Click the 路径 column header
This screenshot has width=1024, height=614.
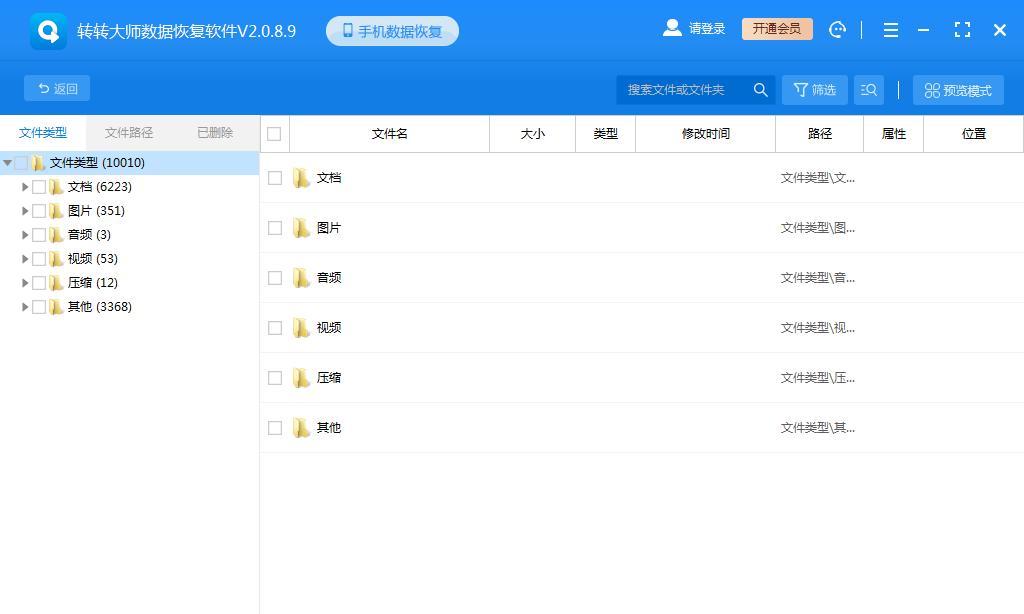pos(820,134)
